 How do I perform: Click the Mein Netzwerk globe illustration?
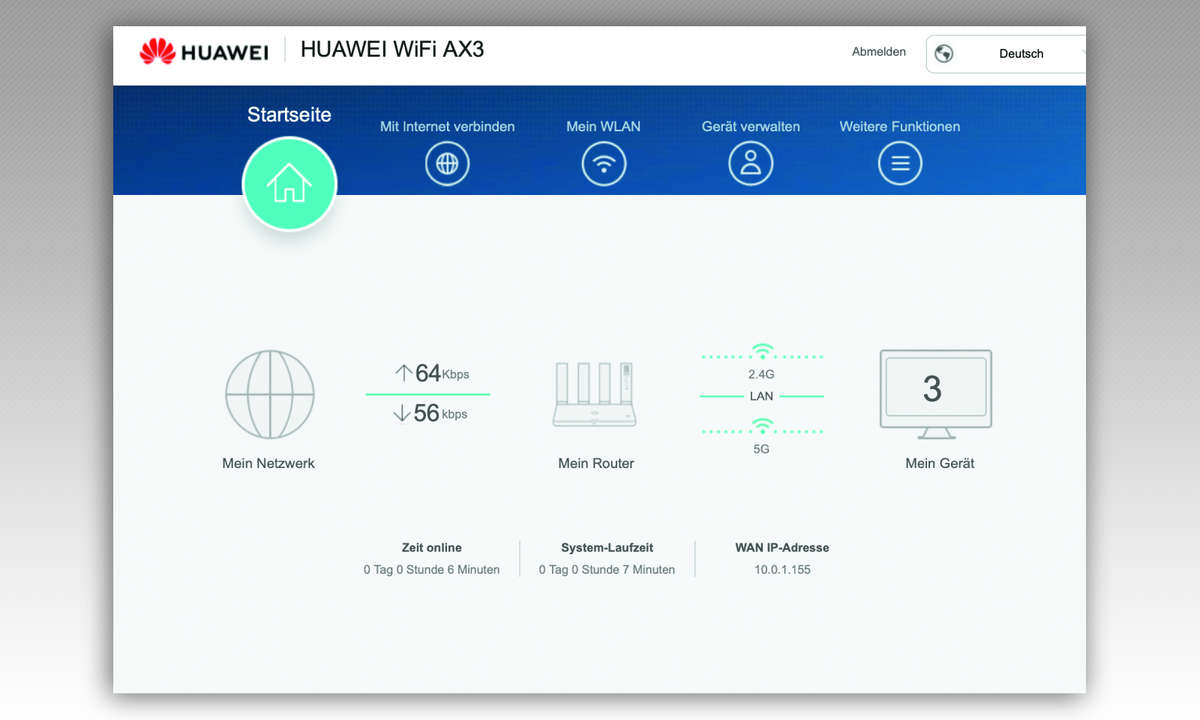click(270, 394)
